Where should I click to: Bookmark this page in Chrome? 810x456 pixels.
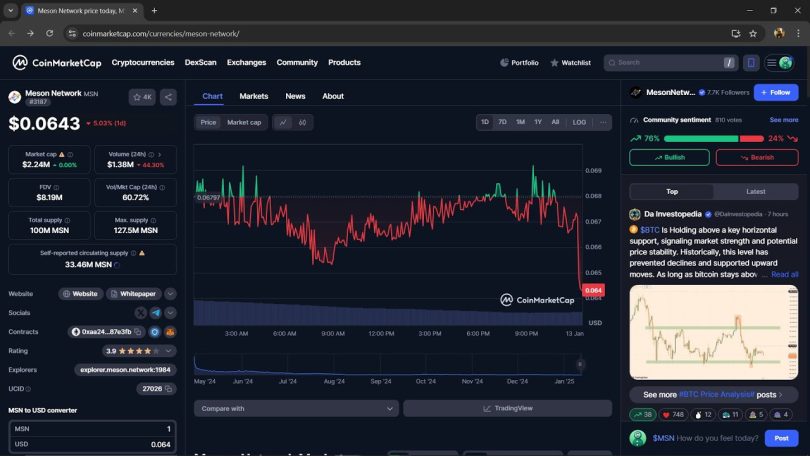pos(753,34)
